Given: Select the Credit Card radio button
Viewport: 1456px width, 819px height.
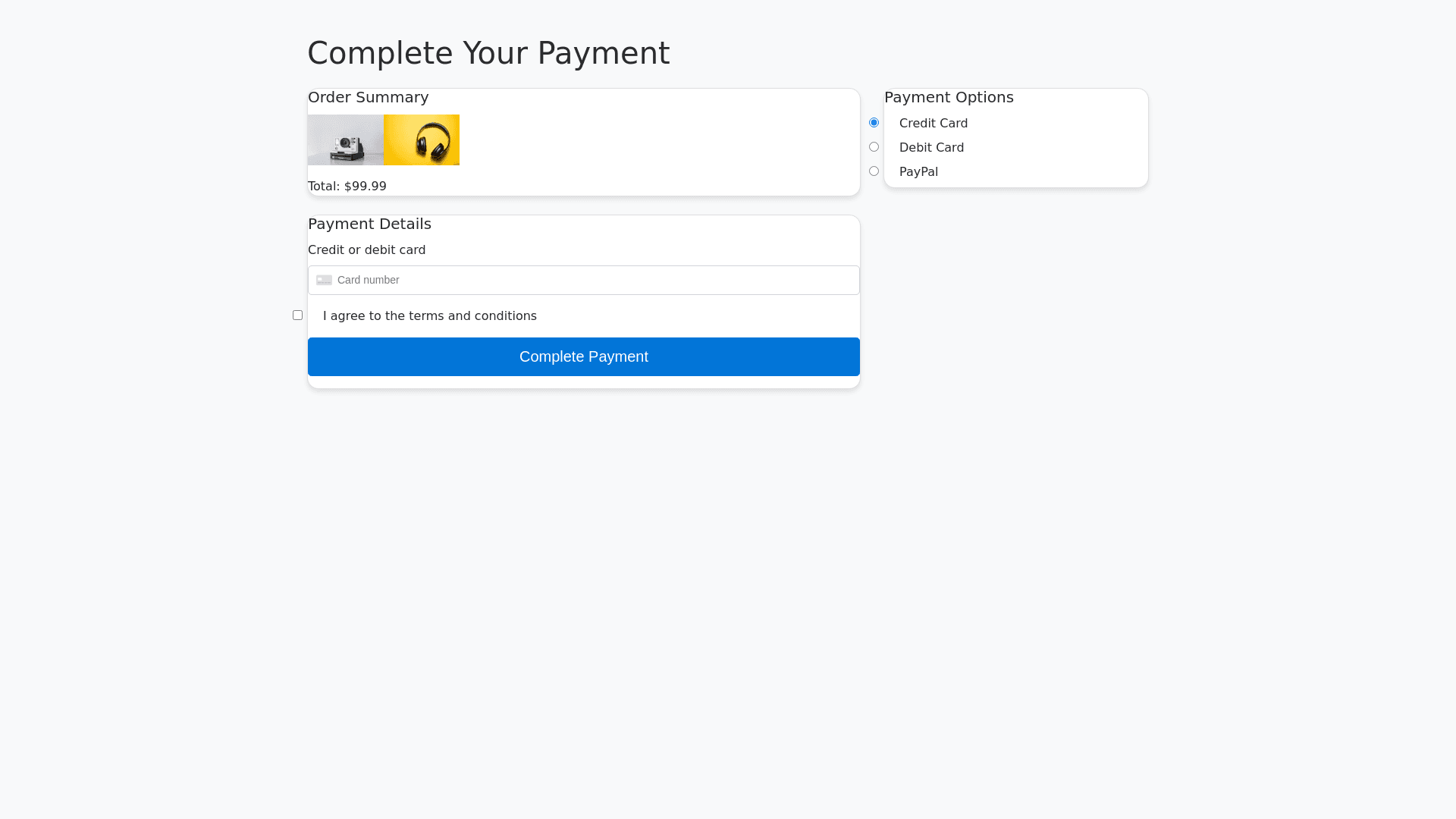Looking at the screenshot, I should (874, 123).
